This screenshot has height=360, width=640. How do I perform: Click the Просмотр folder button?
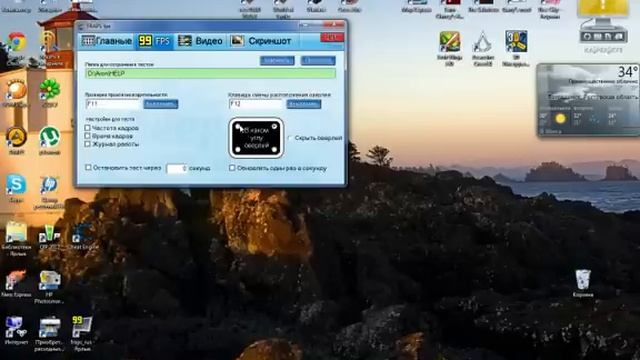click(318, 60)
